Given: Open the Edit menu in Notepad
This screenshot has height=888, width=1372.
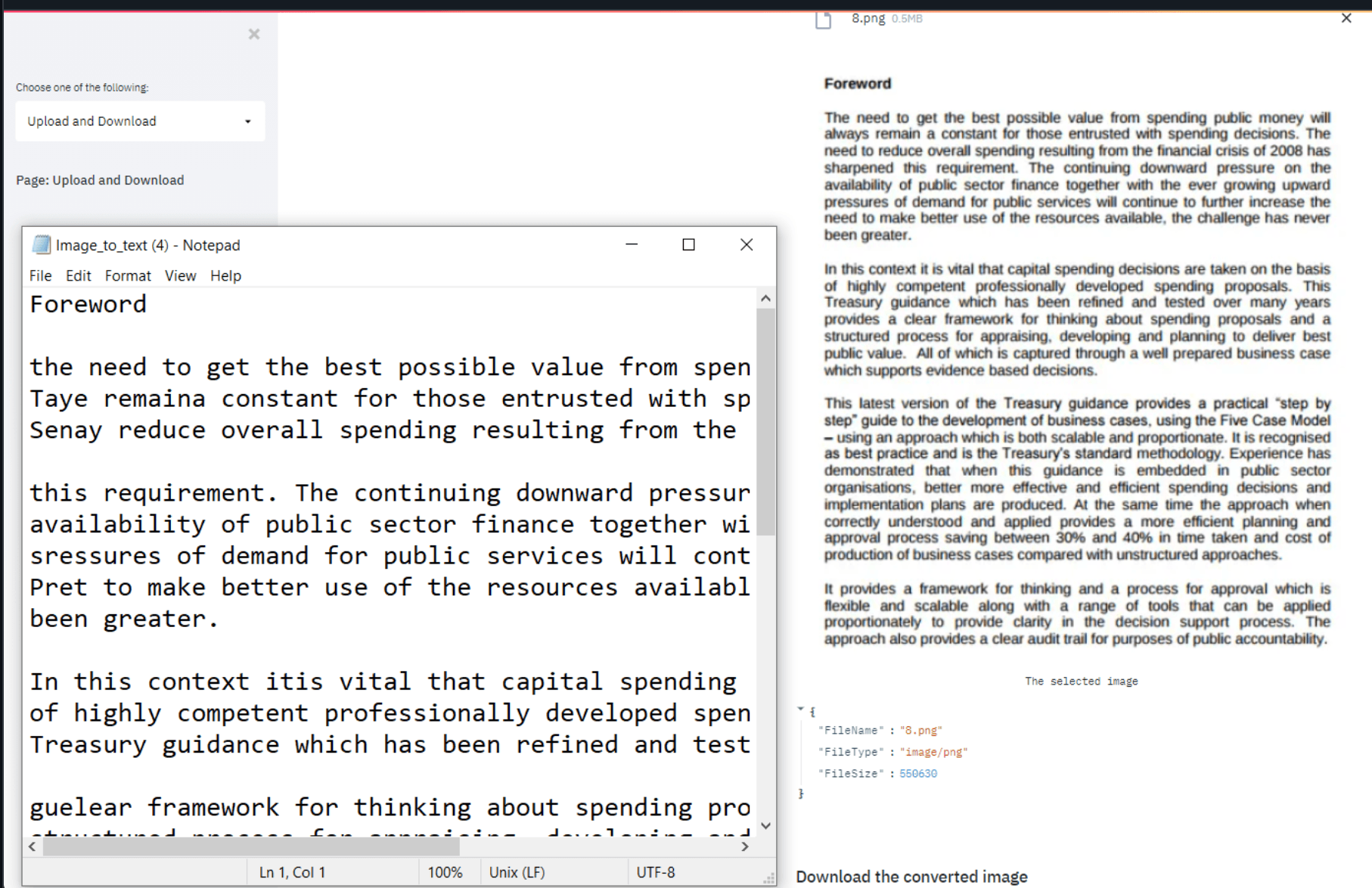Looking at the screenshot, I should [x=78, y=275].
